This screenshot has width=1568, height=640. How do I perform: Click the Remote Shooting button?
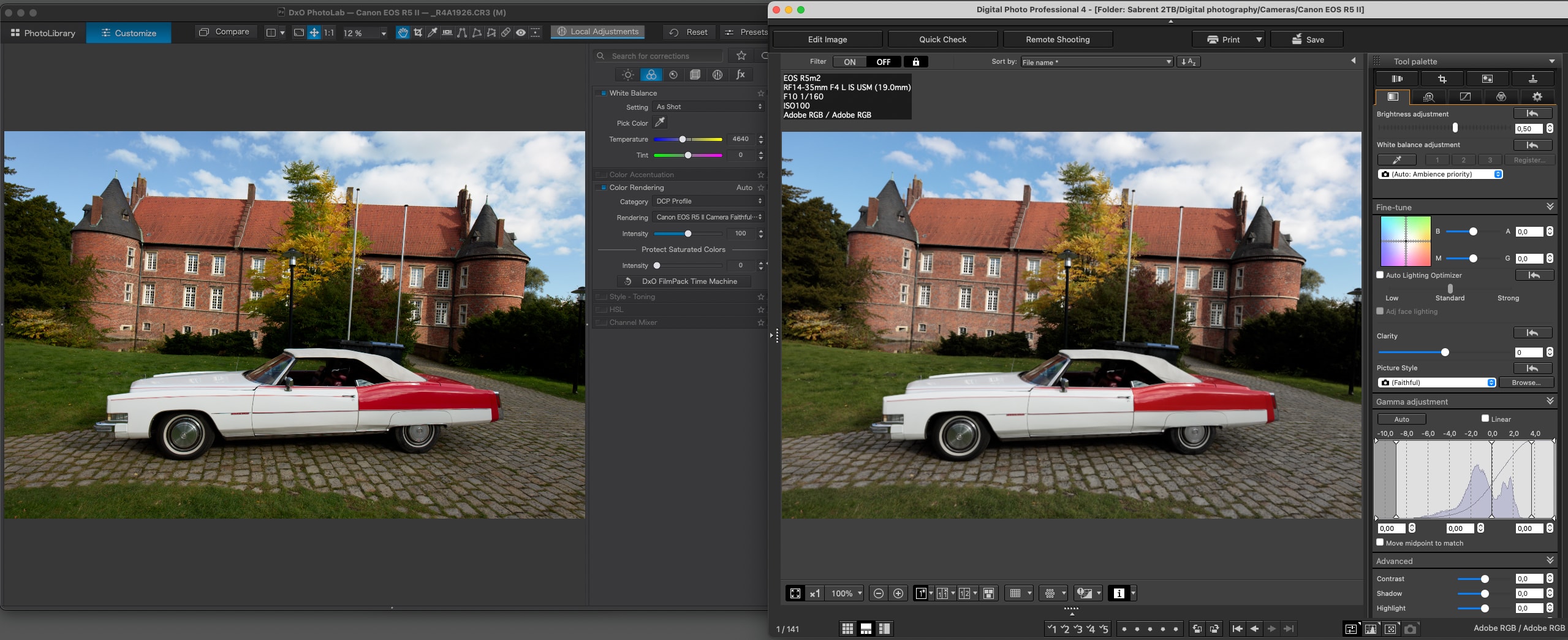click(1057, 40)
